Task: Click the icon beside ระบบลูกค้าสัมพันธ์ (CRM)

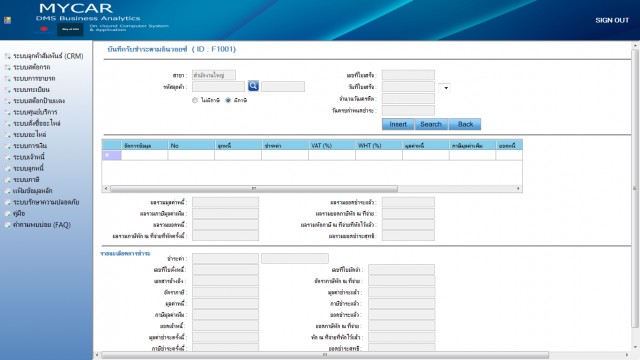Action: pyautogui.click(x=7, y=56)
